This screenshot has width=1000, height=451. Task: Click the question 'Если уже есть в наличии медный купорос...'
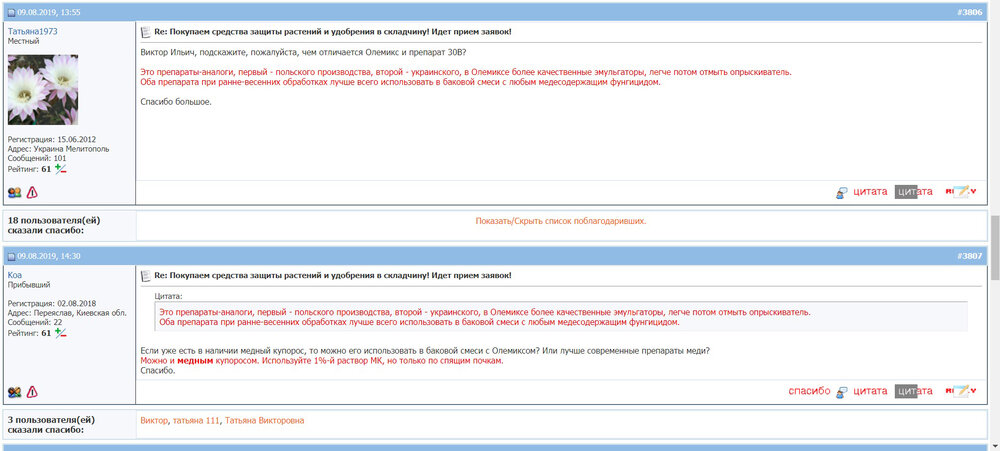click(x=425, y=351)
